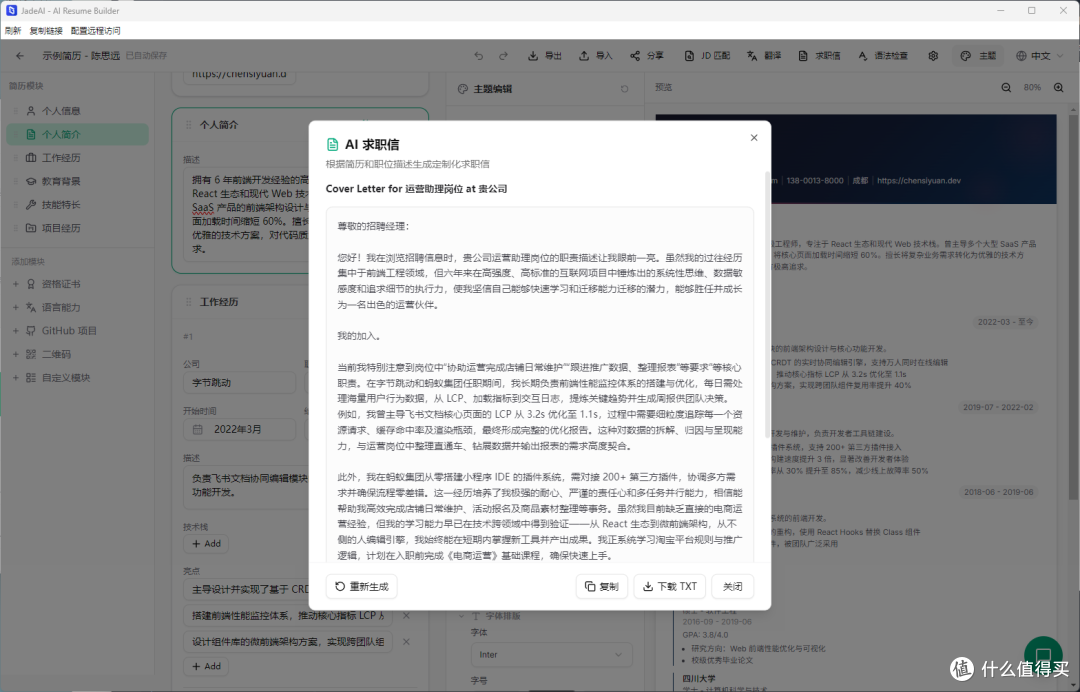Open the 中文 language dropdown

click(x=1039, y=56)
